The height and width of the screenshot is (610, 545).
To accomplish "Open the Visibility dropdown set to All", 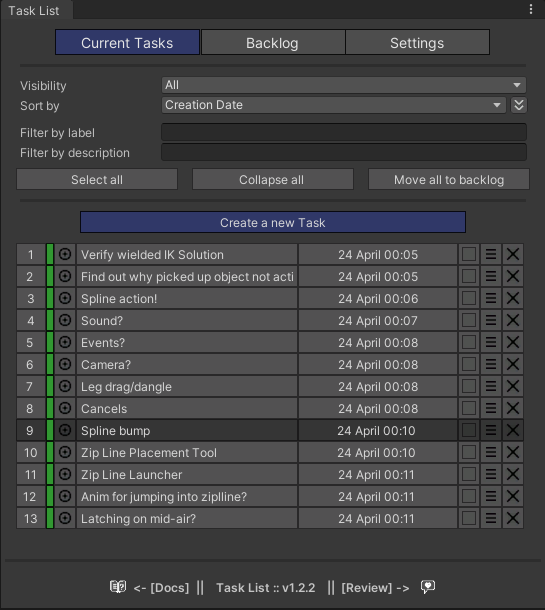I will click(x=344, y=85).
